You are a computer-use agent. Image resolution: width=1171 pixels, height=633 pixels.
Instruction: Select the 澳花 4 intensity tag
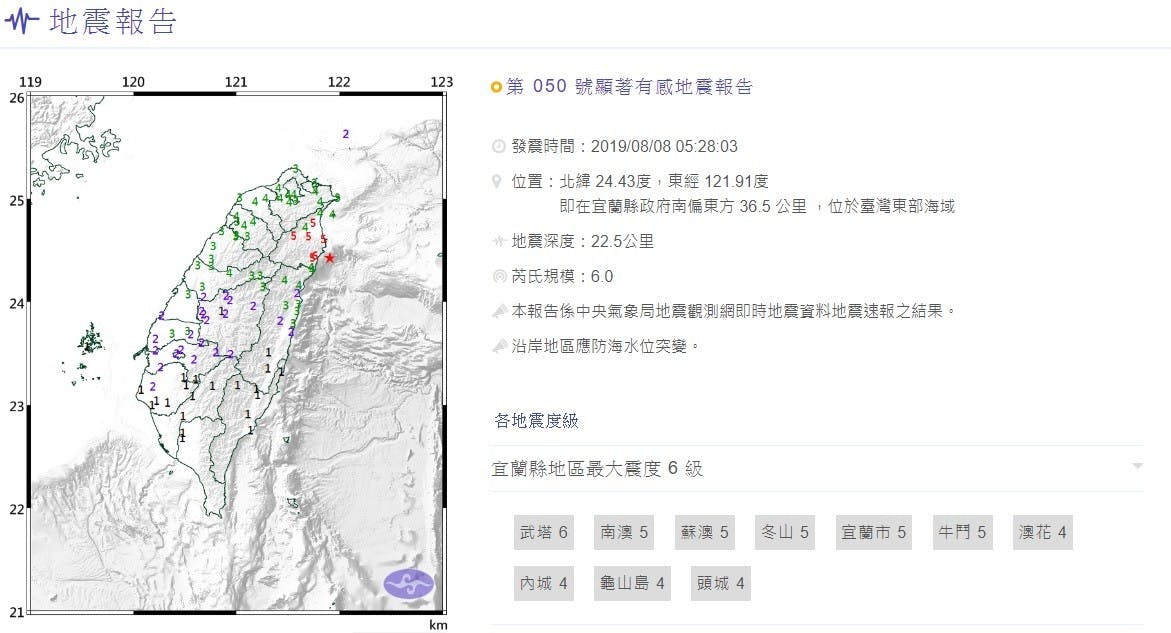coord(1043,532)
